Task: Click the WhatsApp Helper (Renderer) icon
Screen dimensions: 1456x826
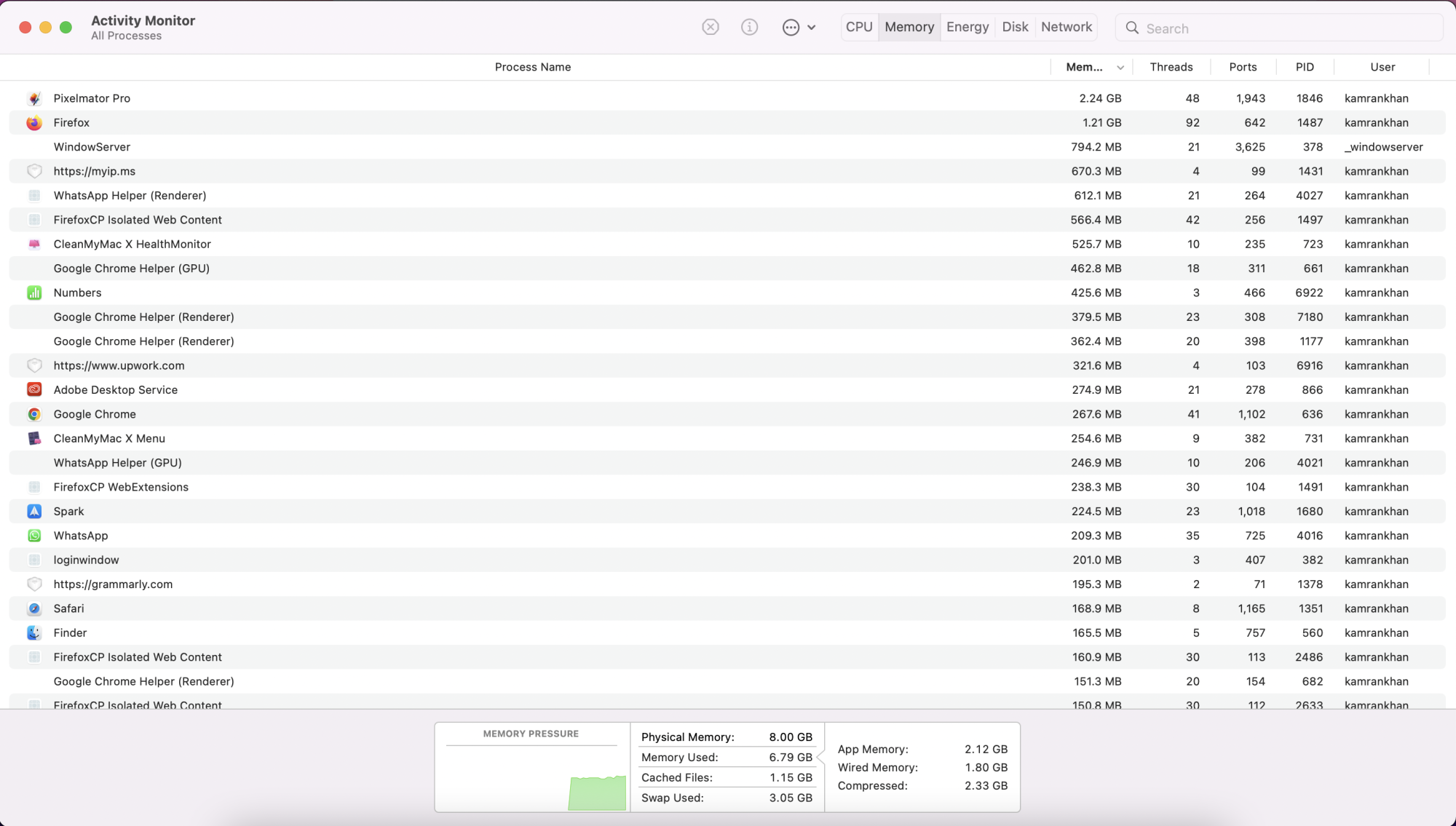Action: click(34, 195)
